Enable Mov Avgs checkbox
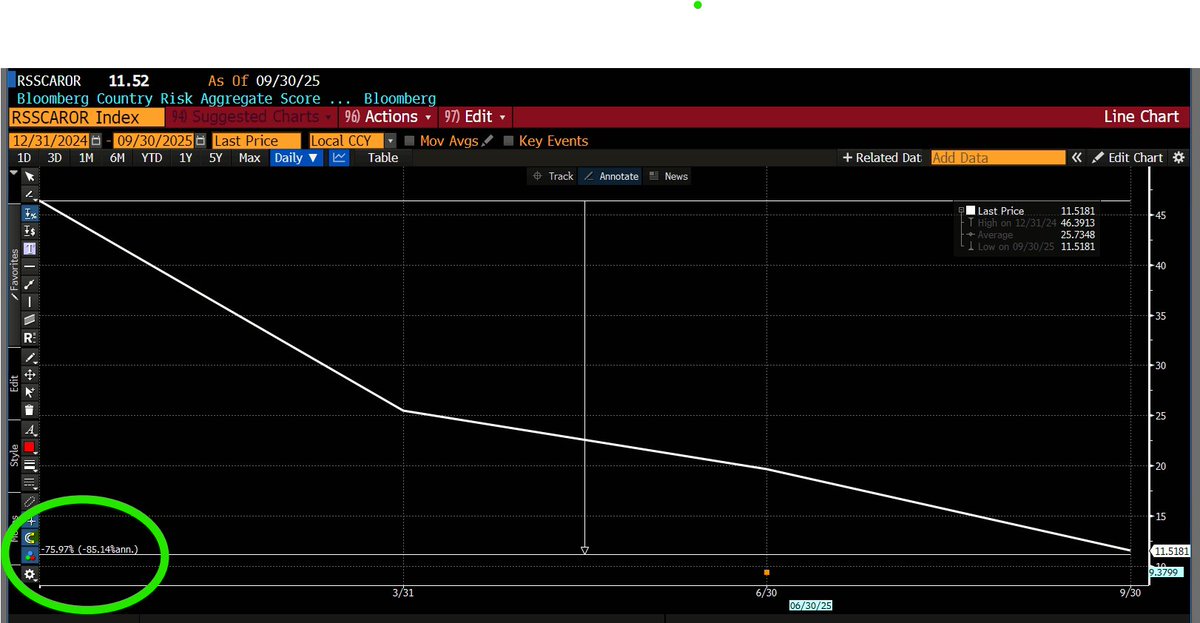 coord(410,141)
